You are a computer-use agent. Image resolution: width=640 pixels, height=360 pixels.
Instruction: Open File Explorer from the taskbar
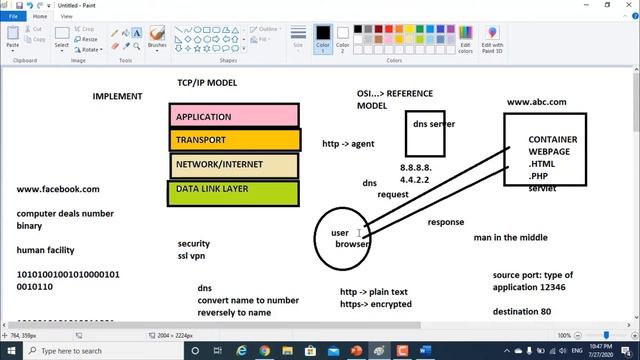287,351
